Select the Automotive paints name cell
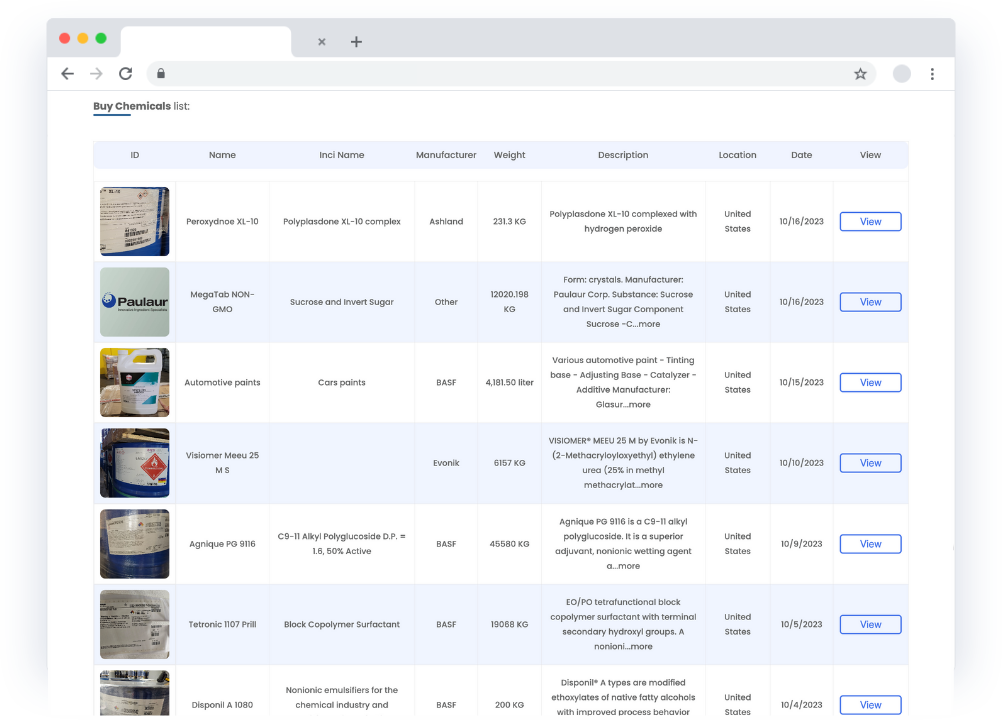The width and height of the screenshot is (1002, 720). (222, 383)
